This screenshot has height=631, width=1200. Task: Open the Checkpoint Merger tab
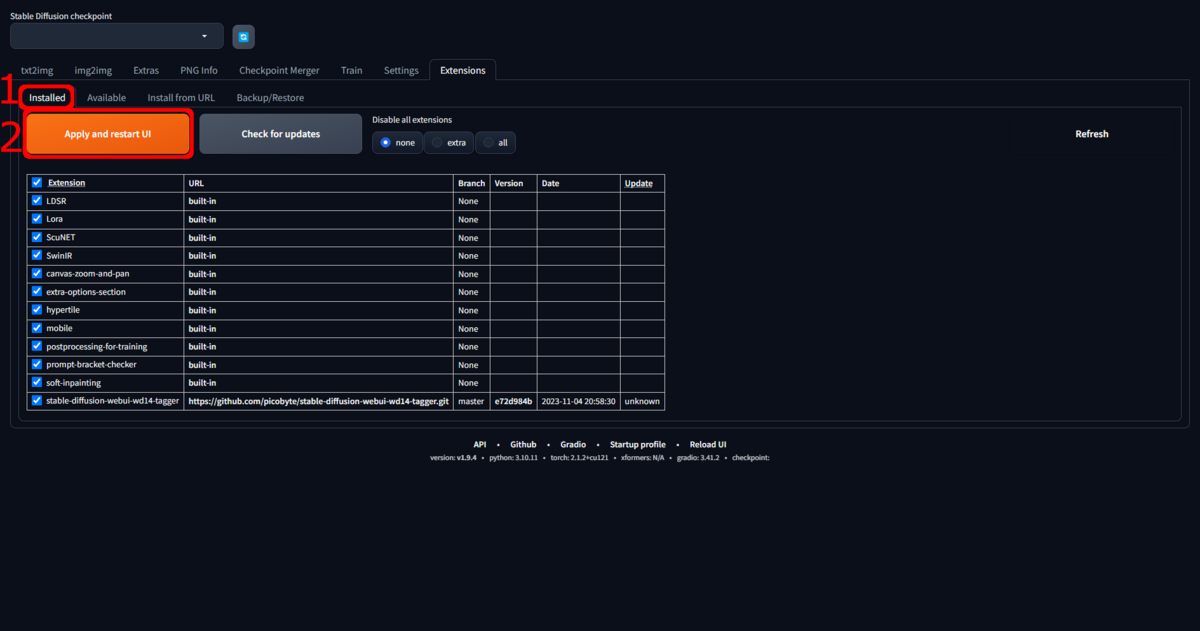coord(279,71)
